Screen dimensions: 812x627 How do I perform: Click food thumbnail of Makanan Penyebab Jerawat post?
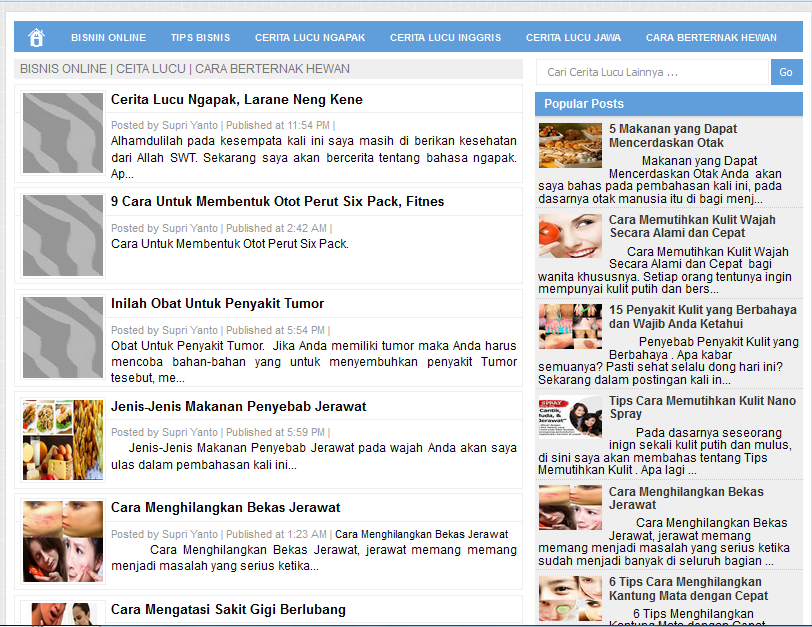tap(63, 440)
